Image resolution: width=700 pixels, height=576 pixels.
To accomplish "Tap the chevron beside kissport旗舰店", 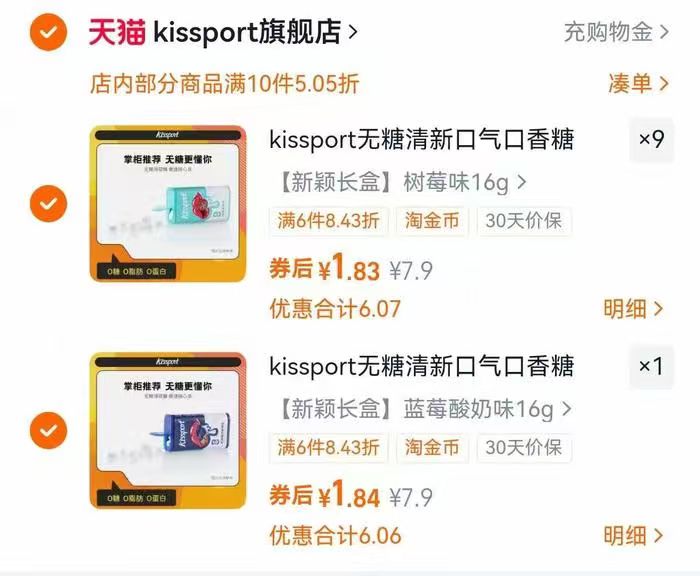I will [x=353, y=32].
